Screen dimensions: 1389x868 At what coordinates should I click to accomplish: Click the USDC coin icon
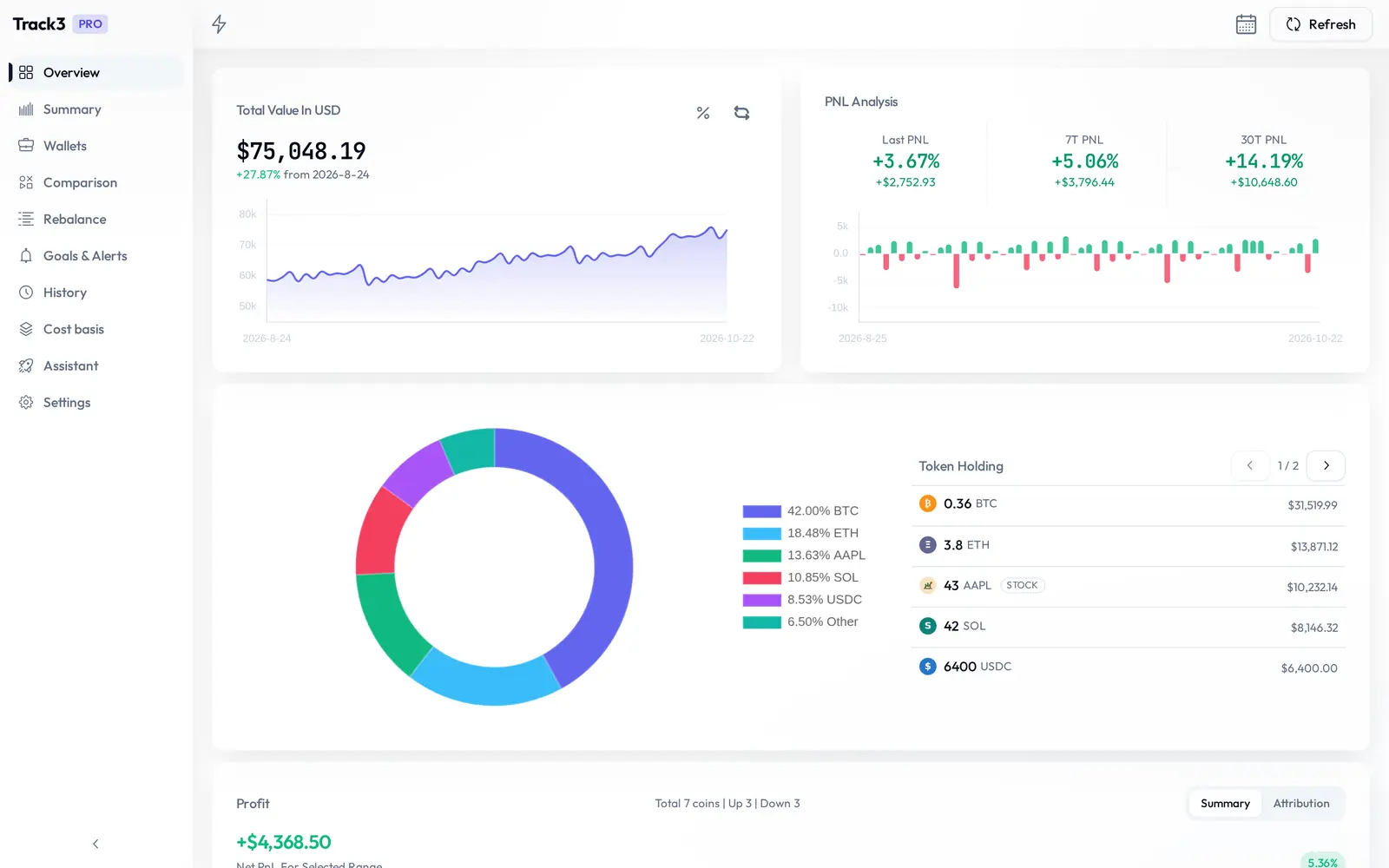click(928, 667)
